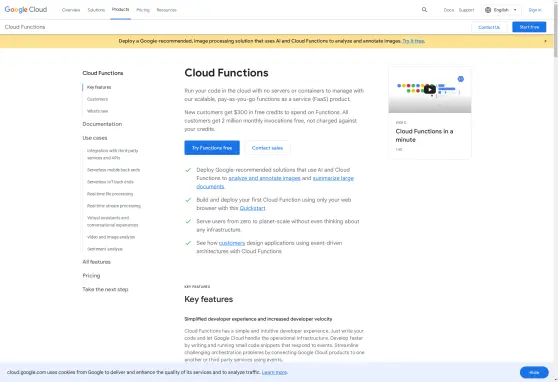Viewport: 558px width, 382px height.
Task: Click Try Functions free button
Action: click(x=212, y=148)
